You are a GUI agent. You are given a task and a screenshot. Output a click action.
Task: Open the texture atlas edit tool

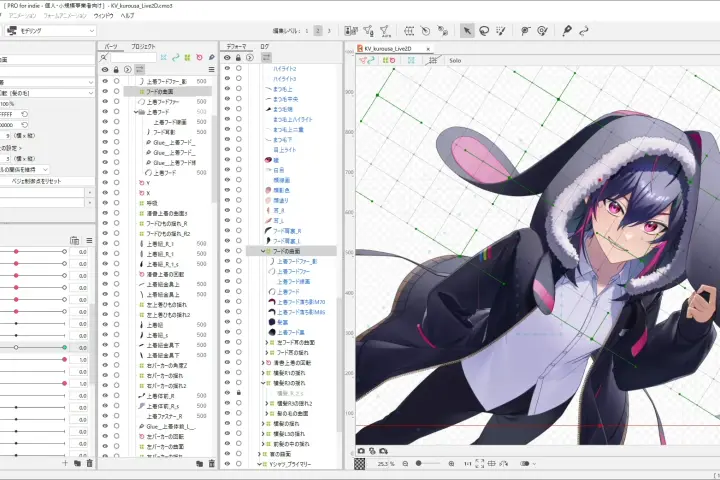[351, 31]
